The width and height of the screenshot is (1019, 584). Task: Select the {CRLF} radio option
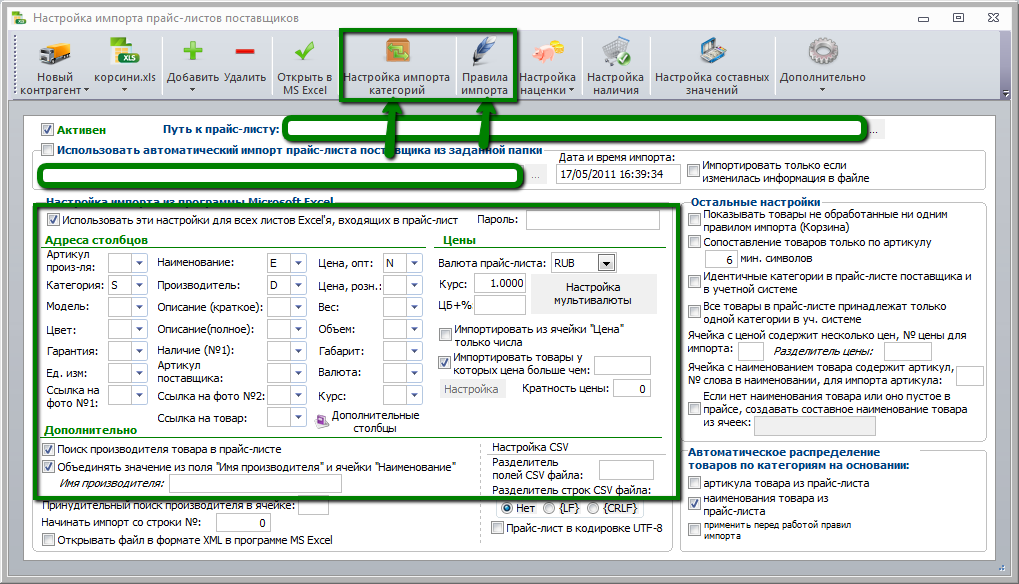pos(593,508)
